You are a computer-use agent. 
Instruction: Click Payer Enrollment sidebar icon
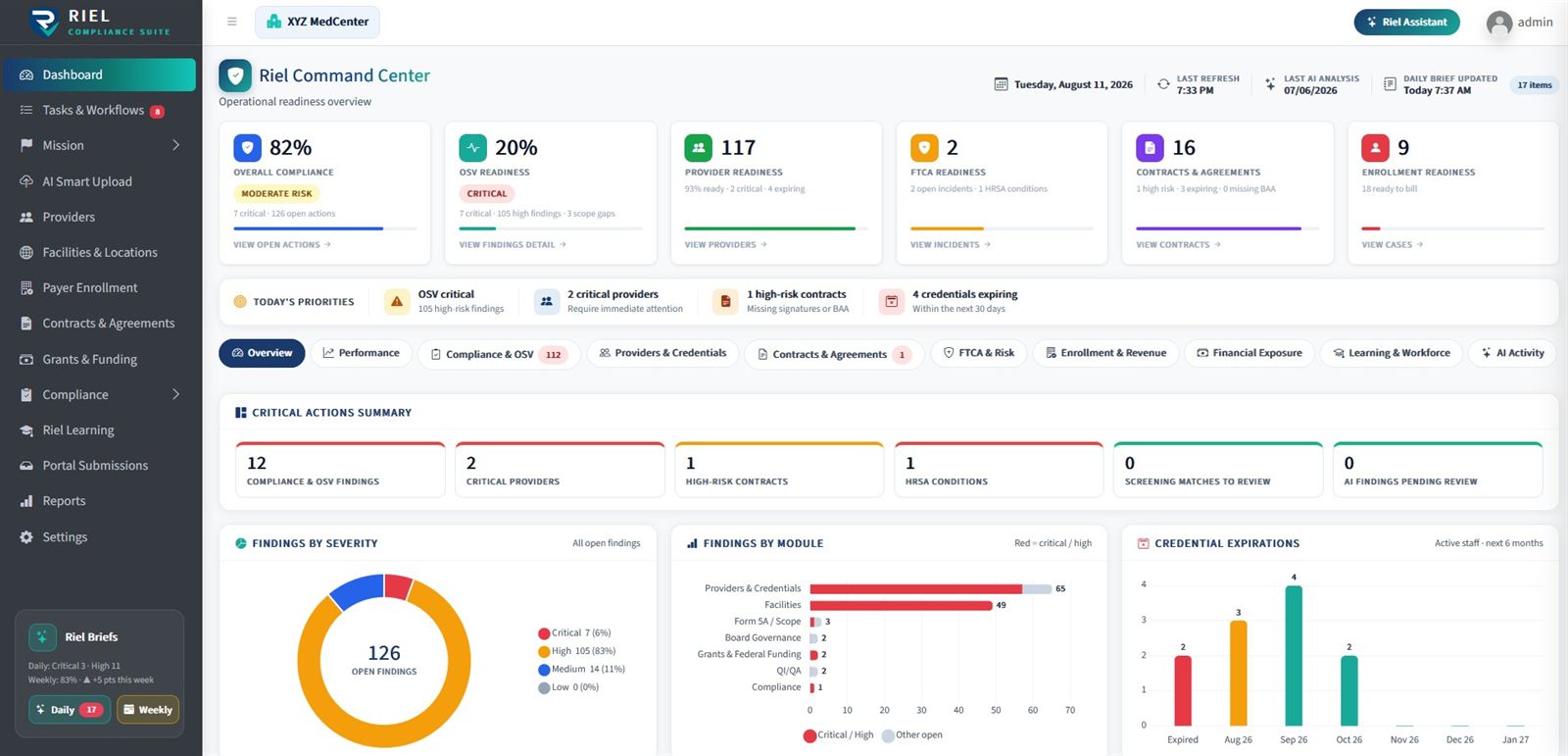tap(26, 287)
